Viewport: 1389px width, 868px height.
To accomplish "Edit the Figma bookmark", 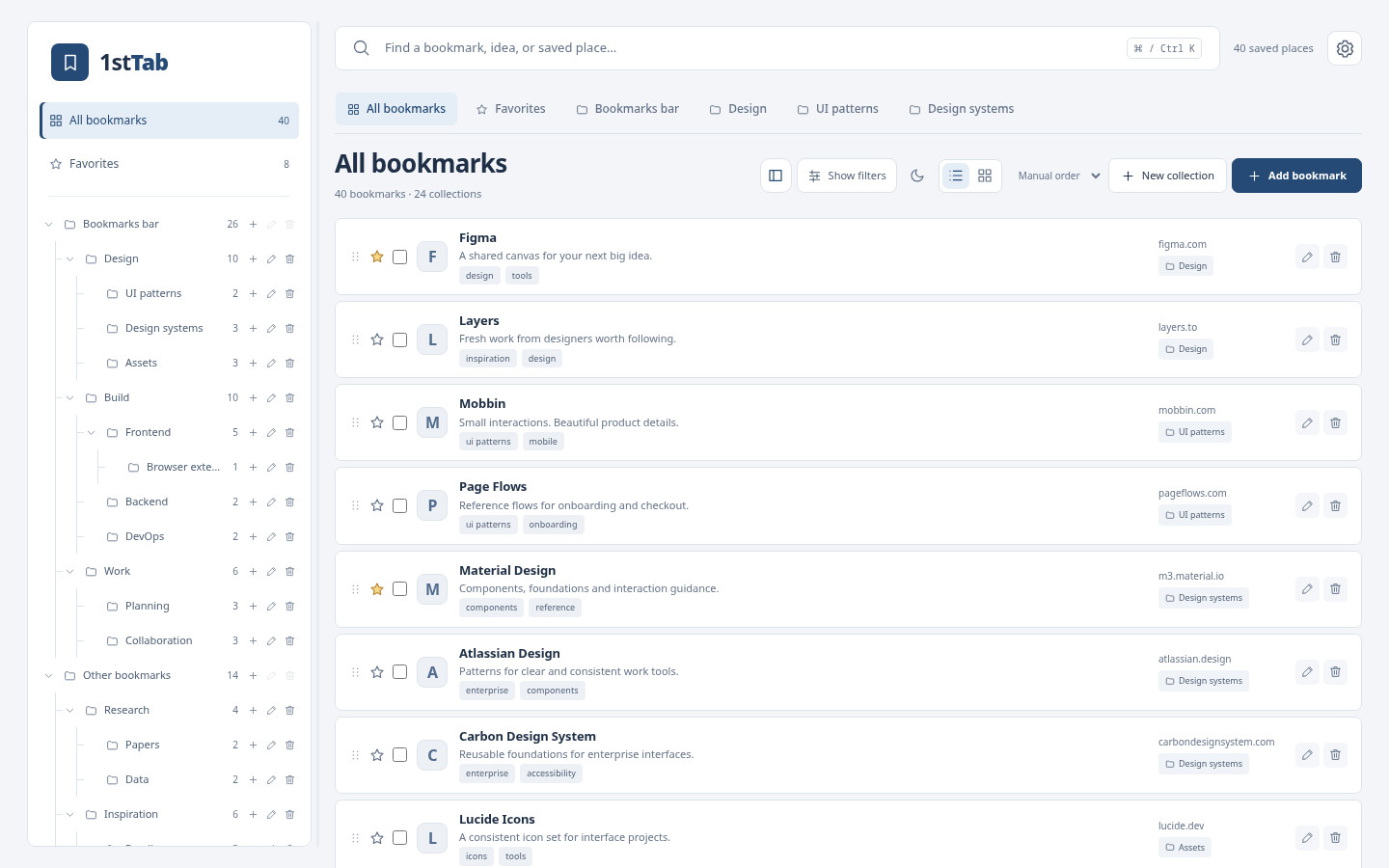I will (1307, 258).
